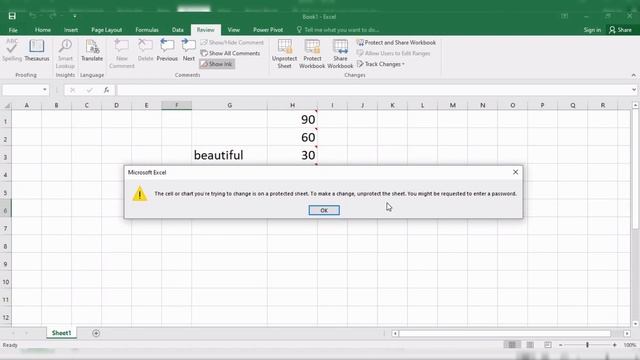Toggle Show/Hide Comment

click(x=232, y=42)
